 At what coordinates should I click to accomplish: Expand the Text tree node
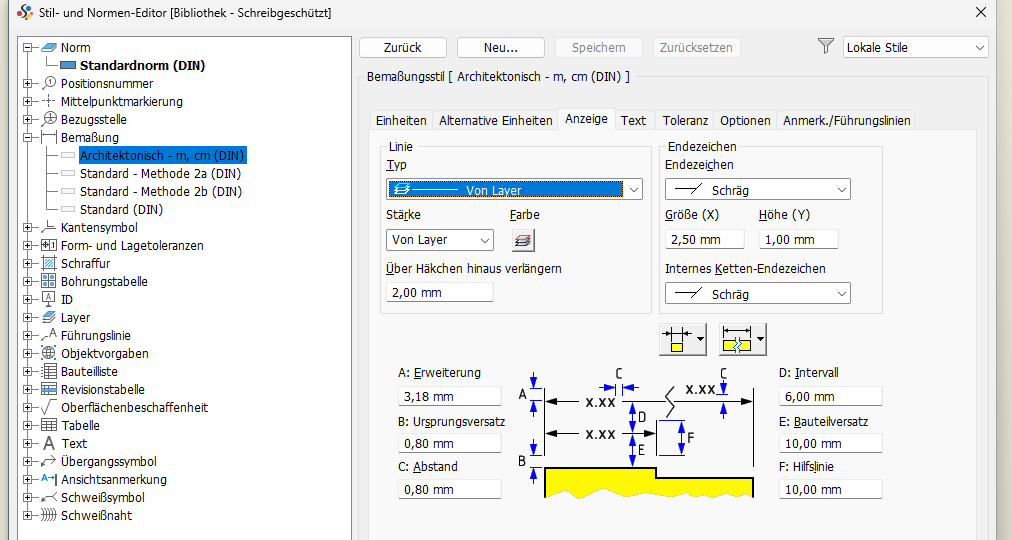point(27,443)
